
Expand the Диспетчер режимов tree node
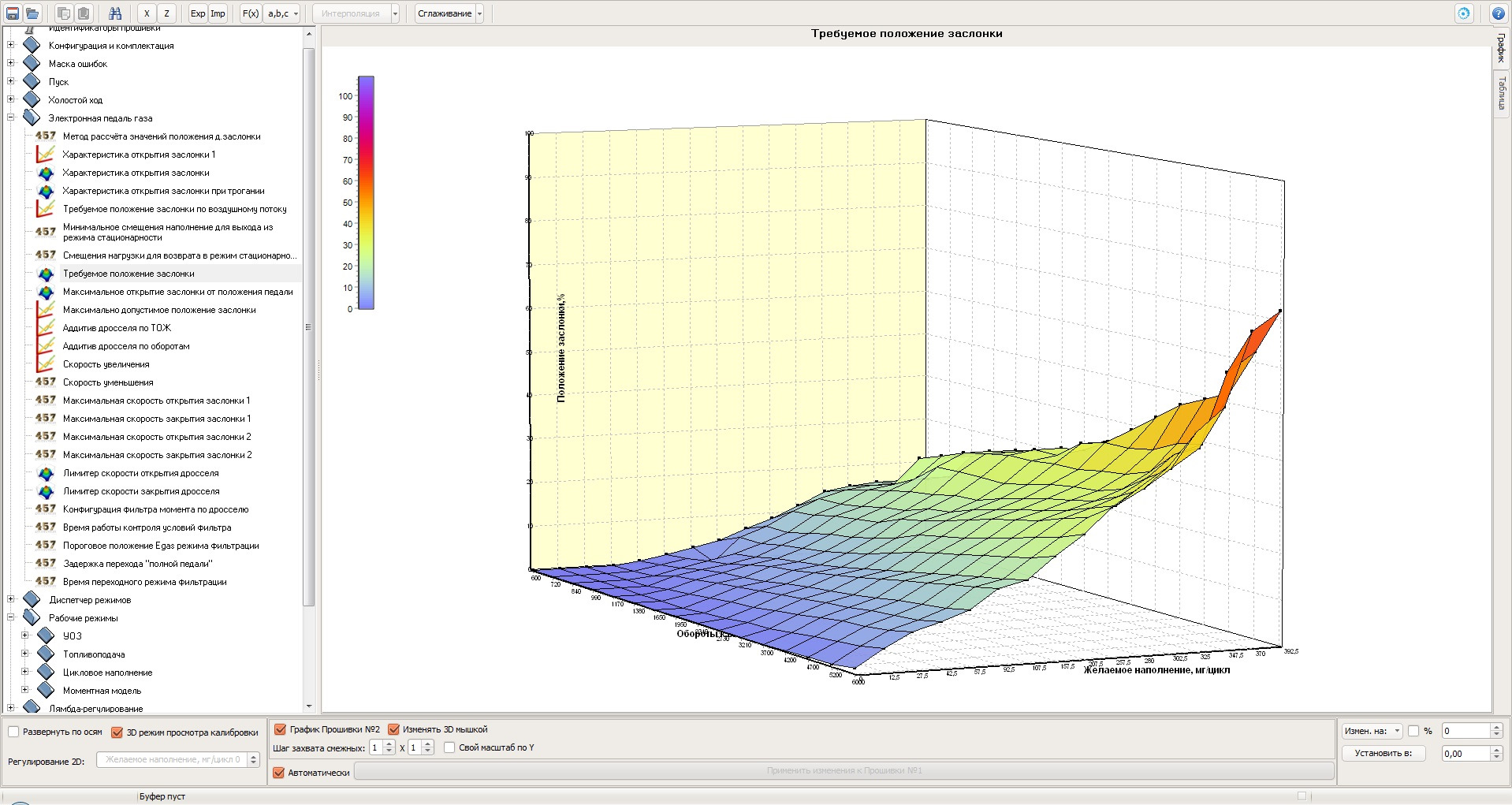click(x=11, y=599)
